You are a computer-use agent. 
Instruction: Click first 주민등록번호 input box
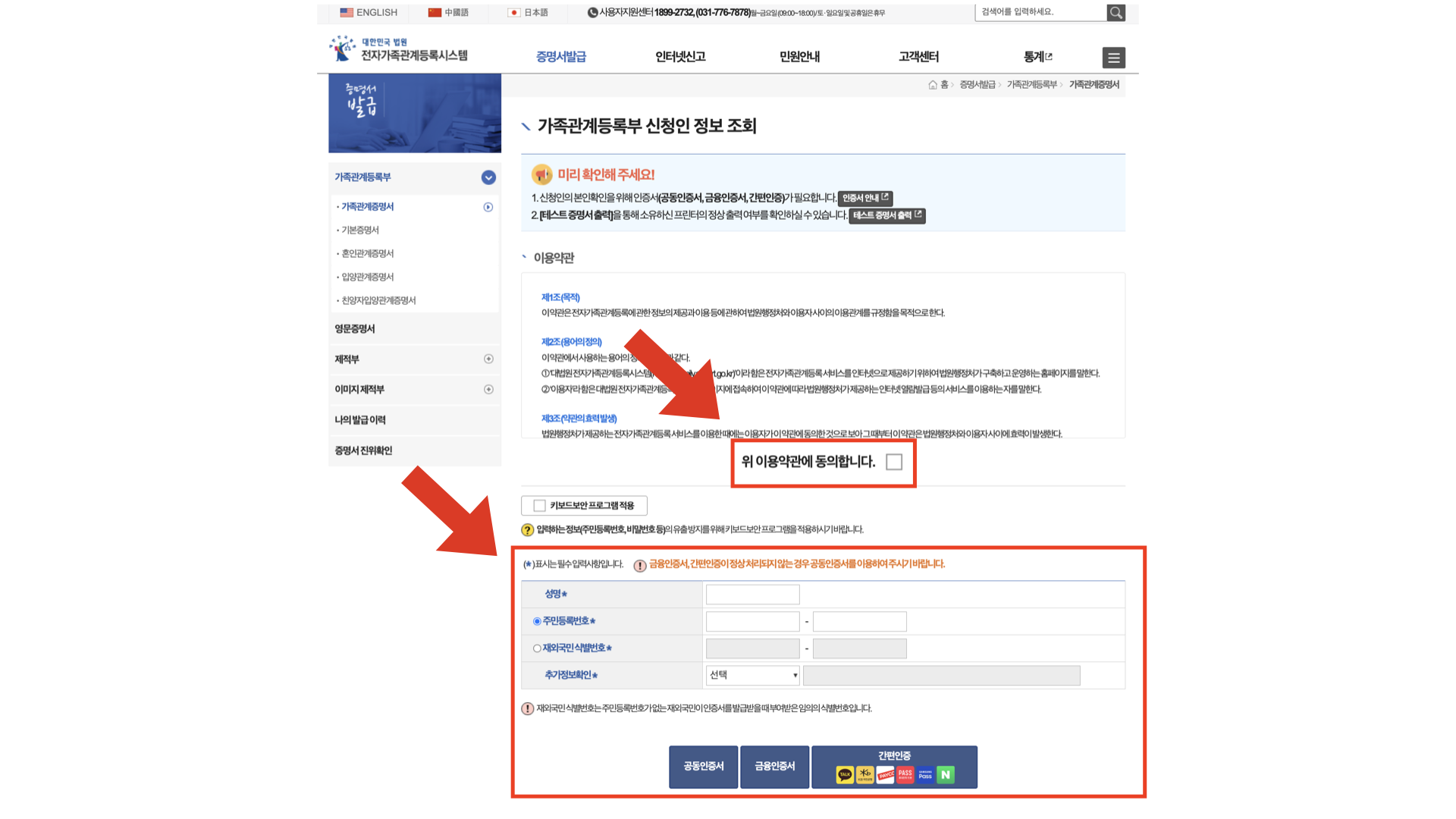pos(752,622)
